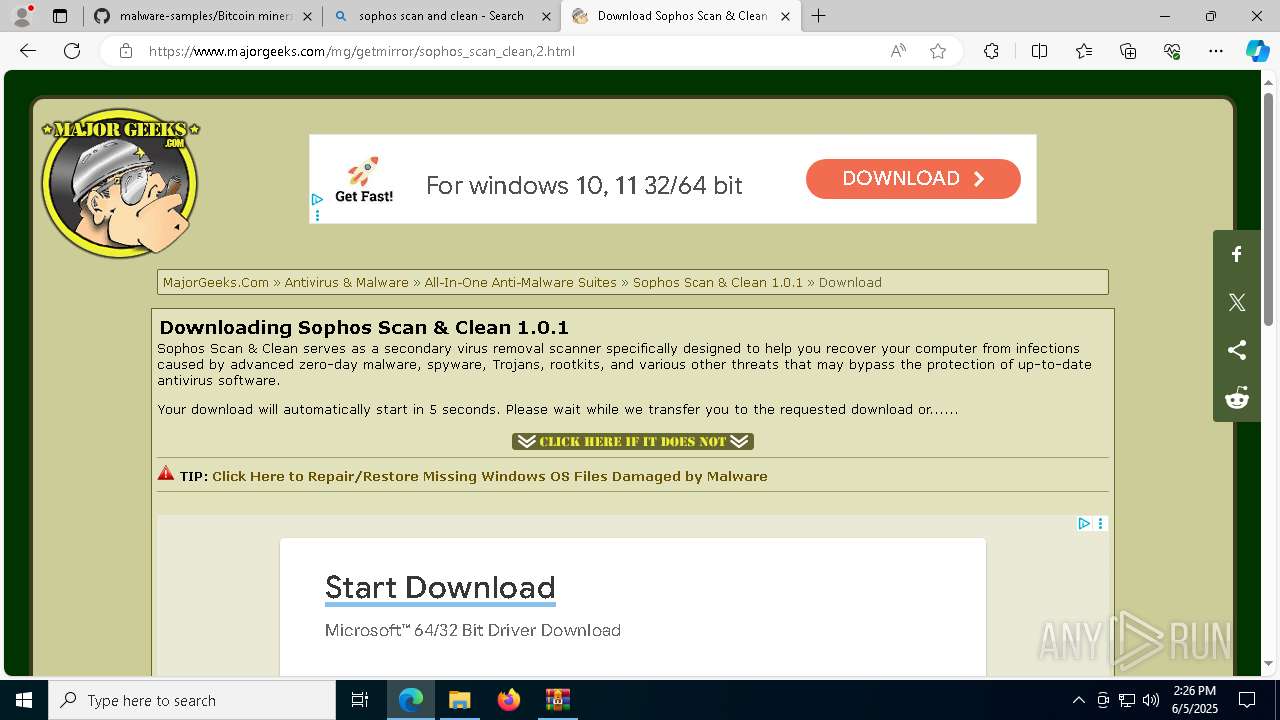Open the Collections icon

[x=1128, y=51]
